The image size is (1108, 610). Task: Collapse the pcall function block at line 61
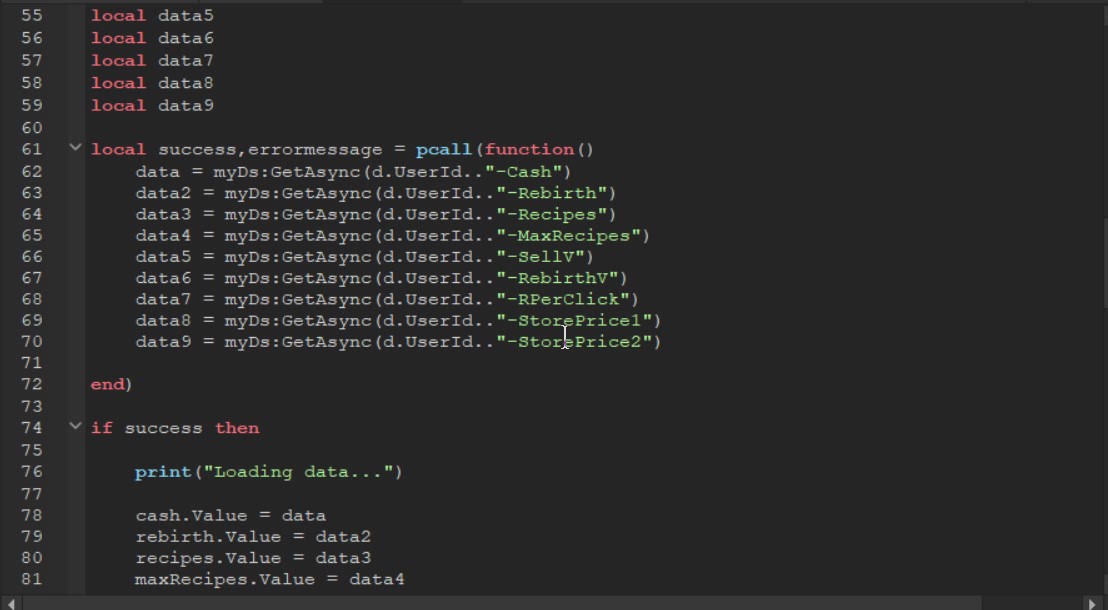click(75, 149)
